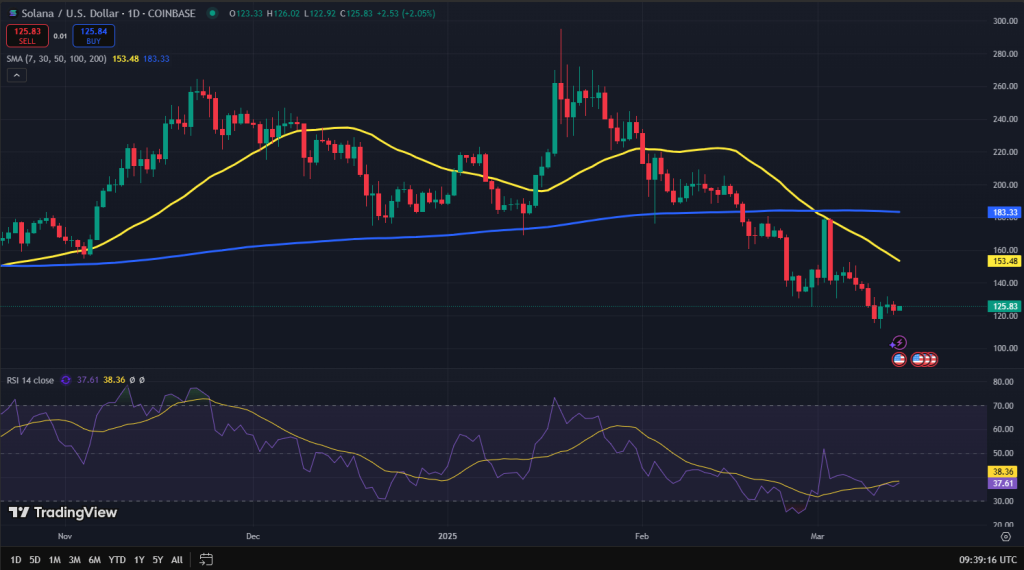The height and width of the screenshot is (570, 1024).
Task: Switch to the 3M time range
Action: click(x=74, y=560)
